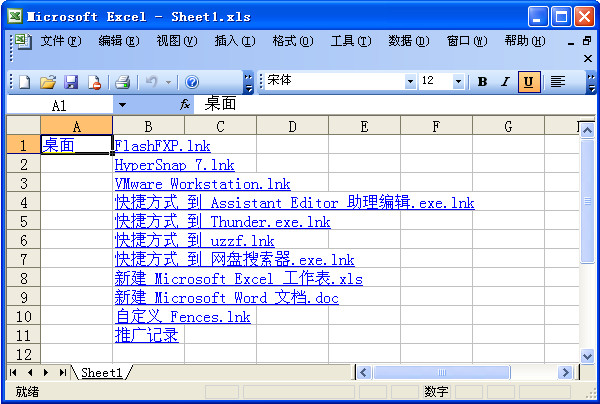Open the 窗口(W) menu
The width and height of the screenshot is (600, 404).
(x=467, y=41)
